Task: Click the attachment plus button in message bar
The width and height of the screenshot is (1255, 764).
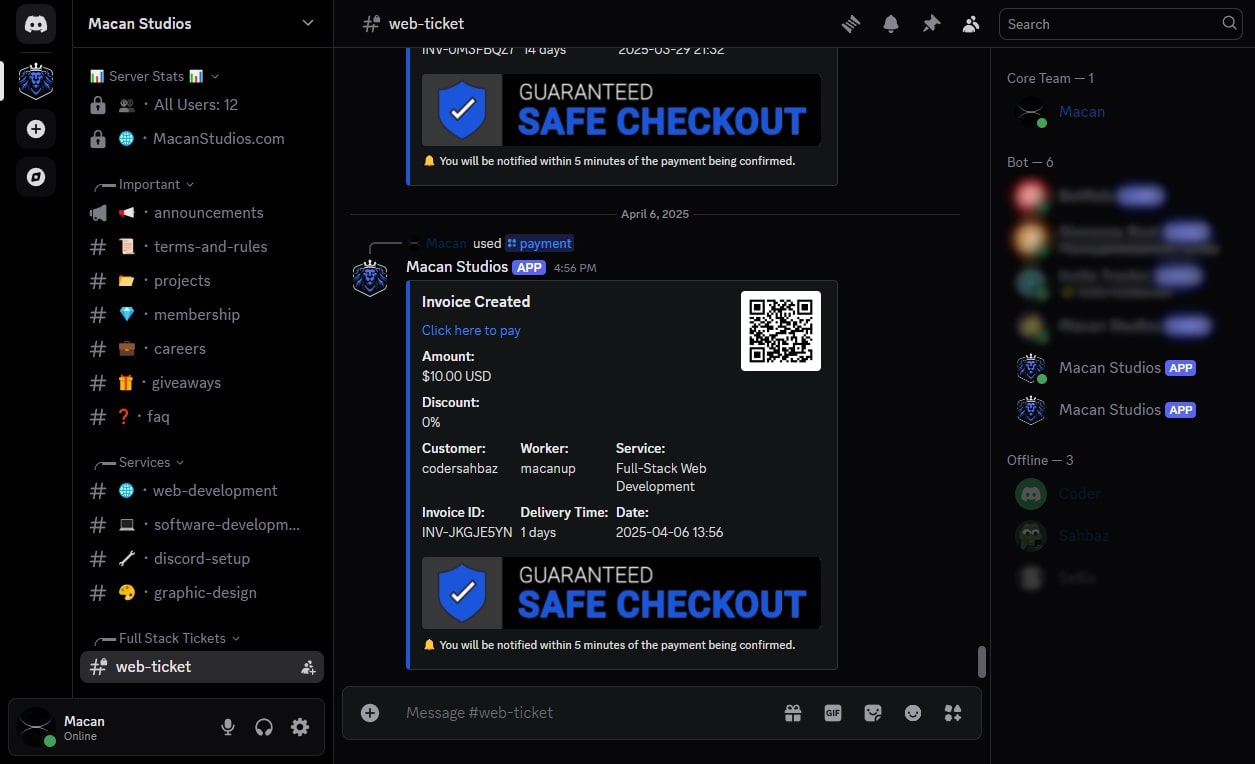Action: pos(370,713)
